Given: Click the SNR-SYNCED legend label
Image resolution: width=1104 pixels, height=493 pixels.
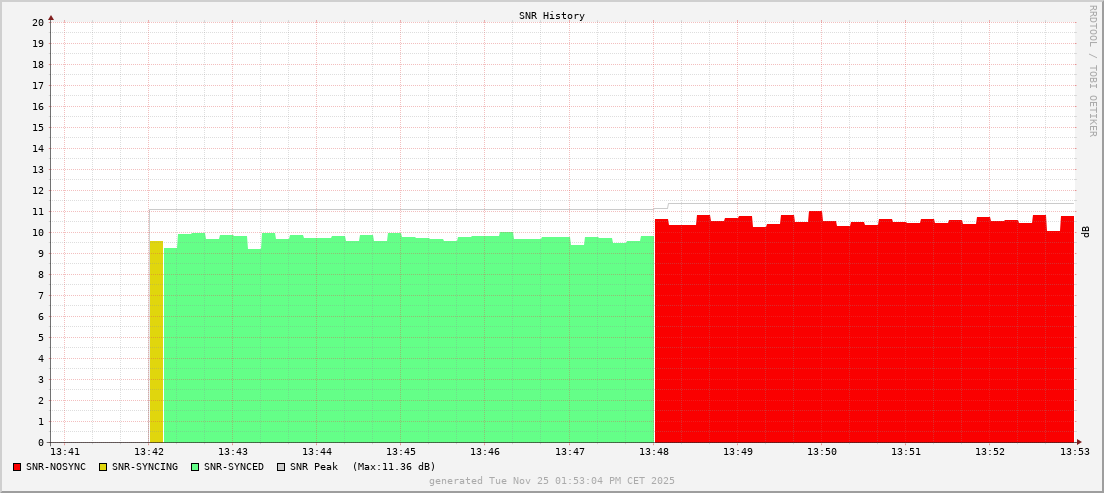Looking at the screenshot, I should tap(233, 467).
